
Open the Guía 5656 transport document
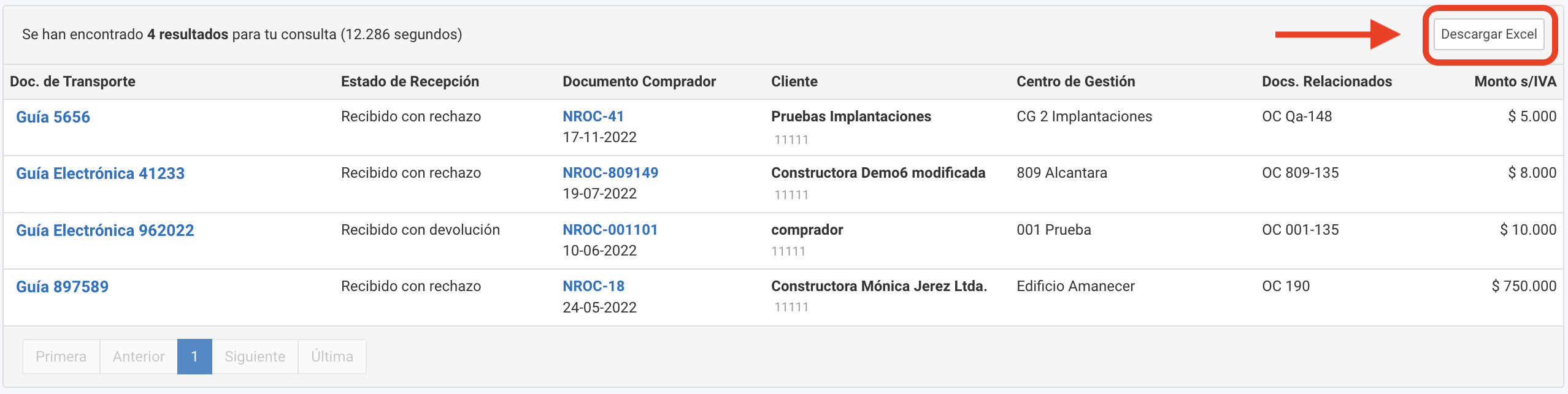[x=53, y=117]
